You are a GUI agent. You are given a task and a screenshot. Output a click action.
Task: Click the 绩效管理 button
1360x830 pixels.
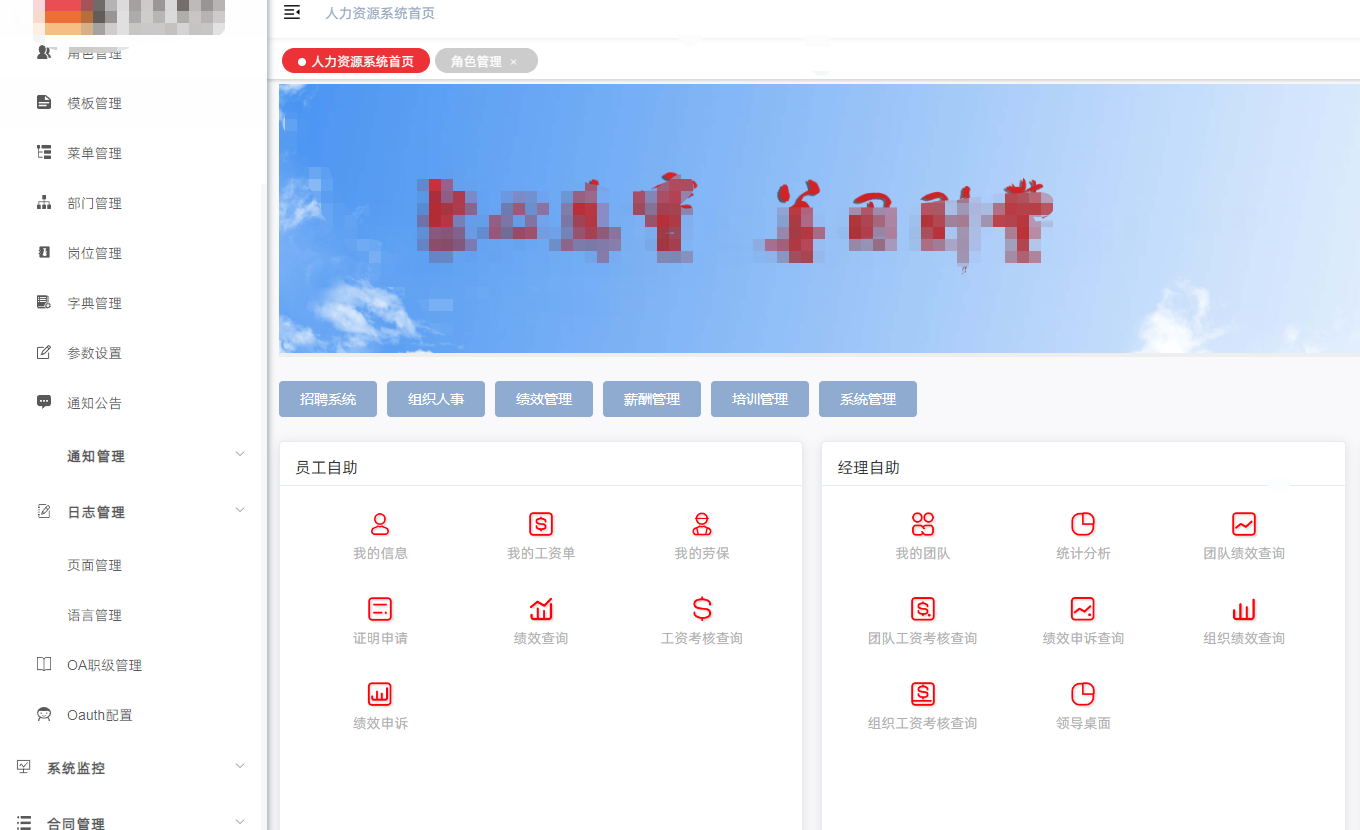point(544,399)
